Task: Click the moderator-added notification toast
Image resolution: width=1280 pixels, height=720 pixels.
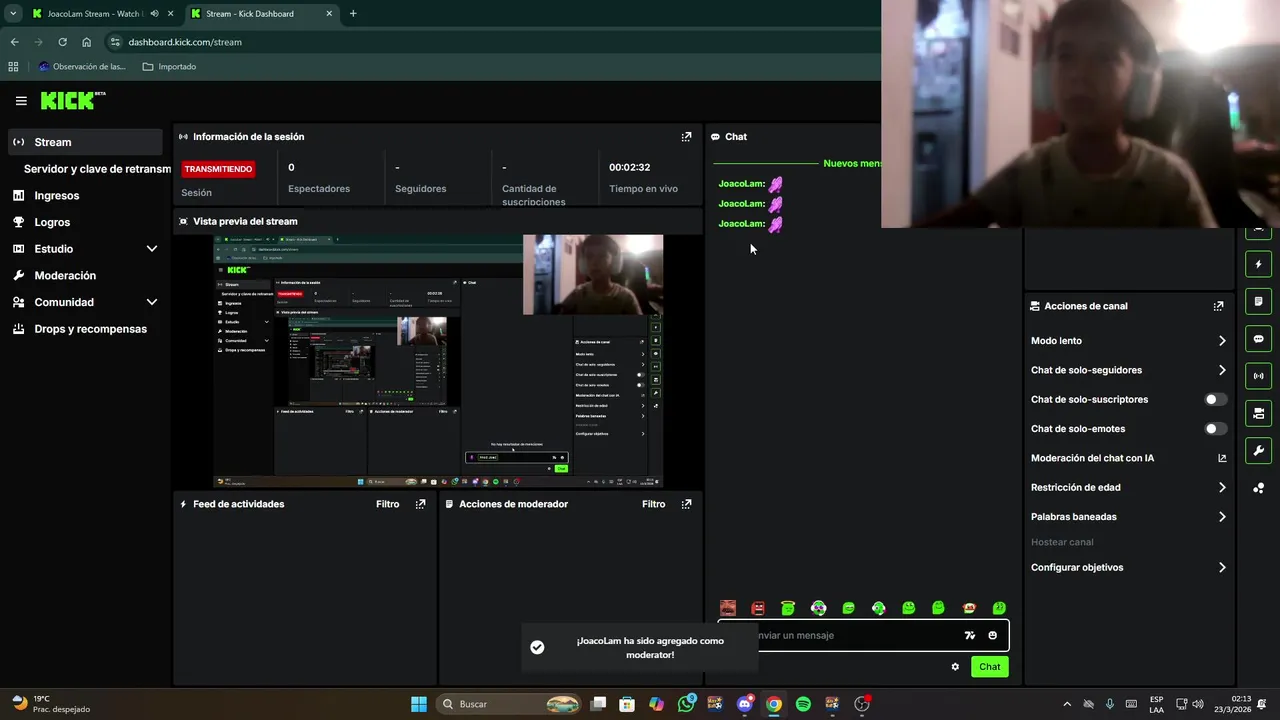Action: coord(639,647)
